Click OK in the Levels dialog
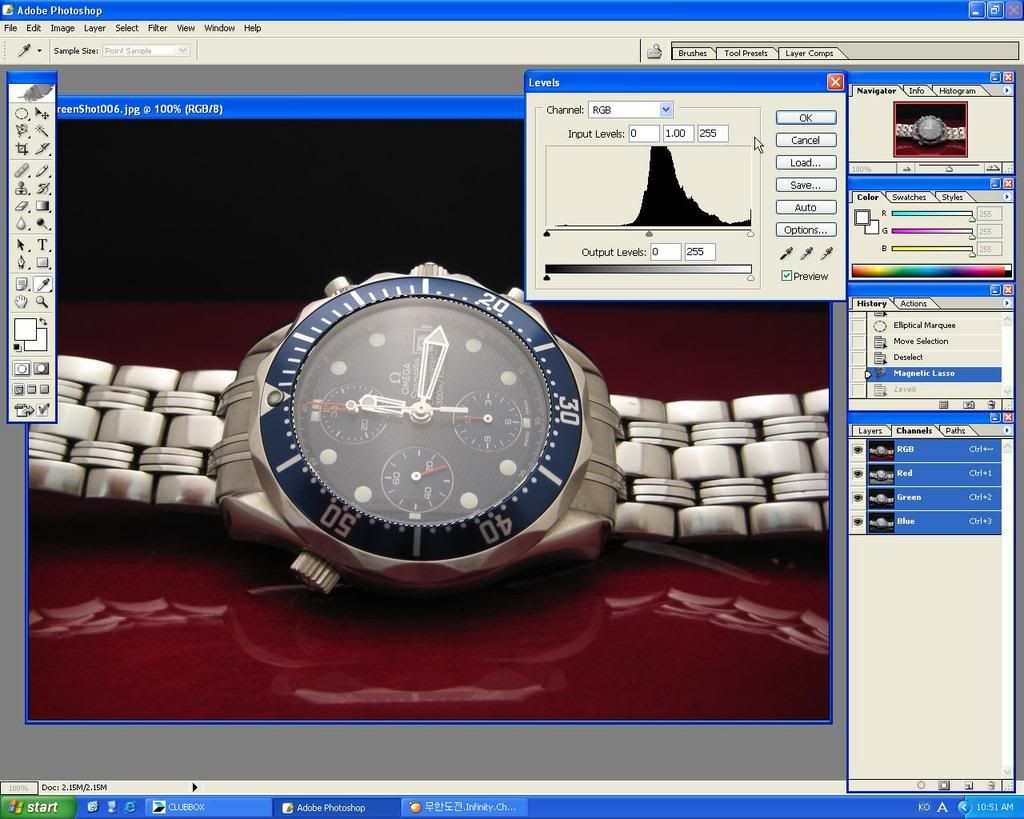 pos(806,118)
